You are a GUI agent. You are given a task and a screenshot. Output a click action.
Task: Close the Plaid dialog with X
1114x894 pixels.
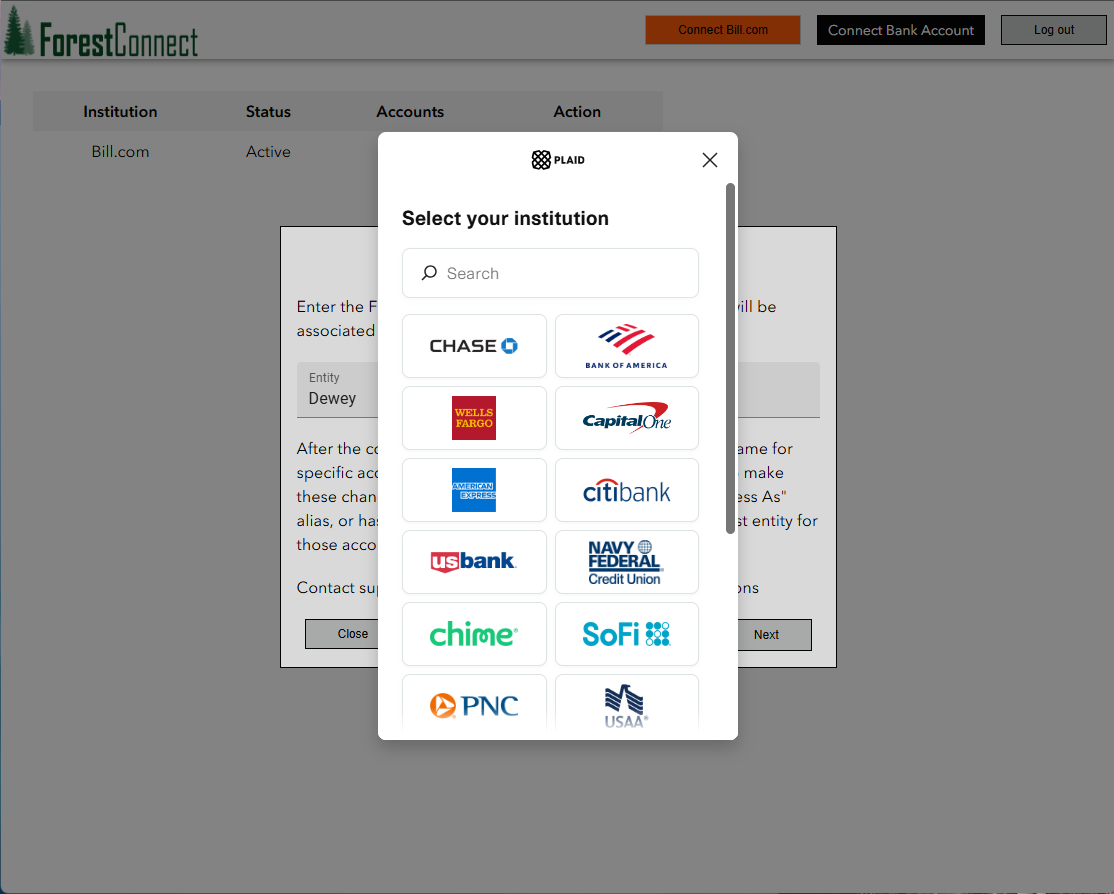click(710, 160)
